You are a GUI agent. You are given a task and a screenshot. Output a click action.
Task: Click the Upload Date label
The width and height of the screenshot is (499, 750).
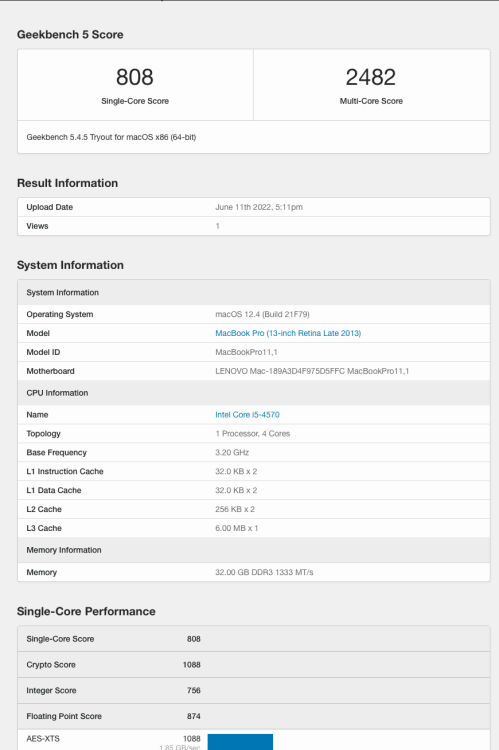50,207
